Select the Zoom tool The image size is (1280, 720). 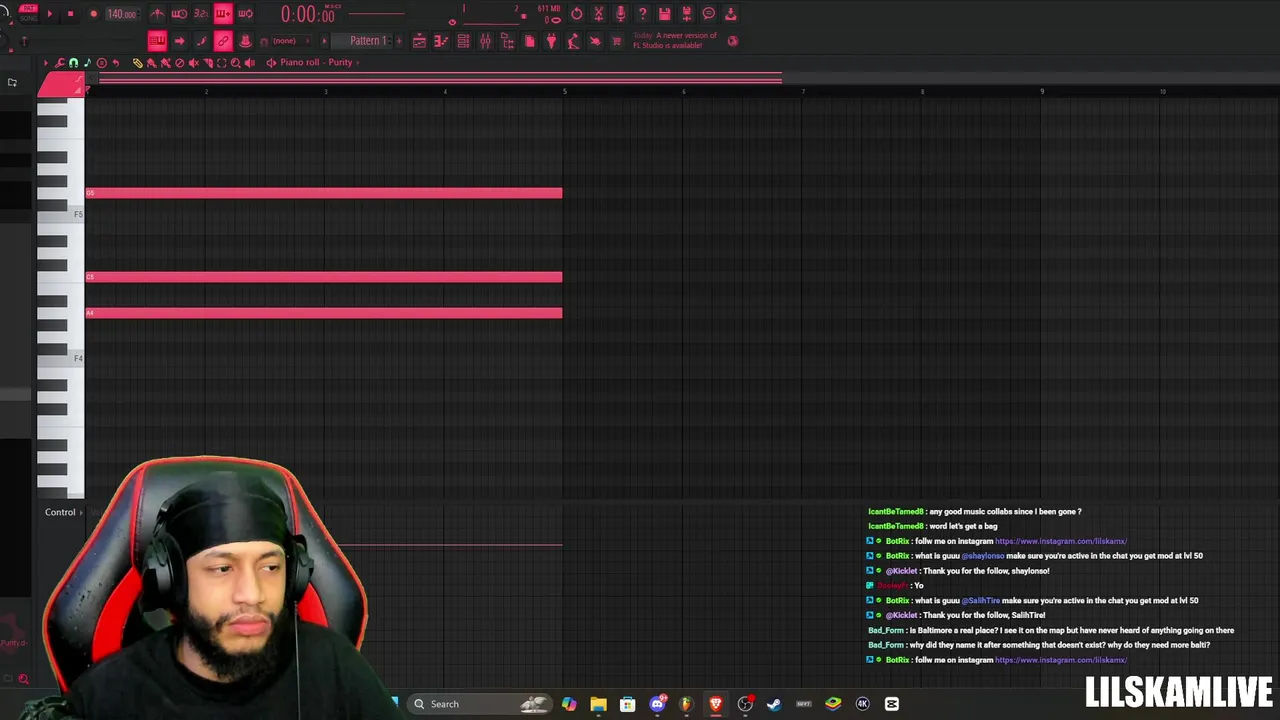point(236,63)
